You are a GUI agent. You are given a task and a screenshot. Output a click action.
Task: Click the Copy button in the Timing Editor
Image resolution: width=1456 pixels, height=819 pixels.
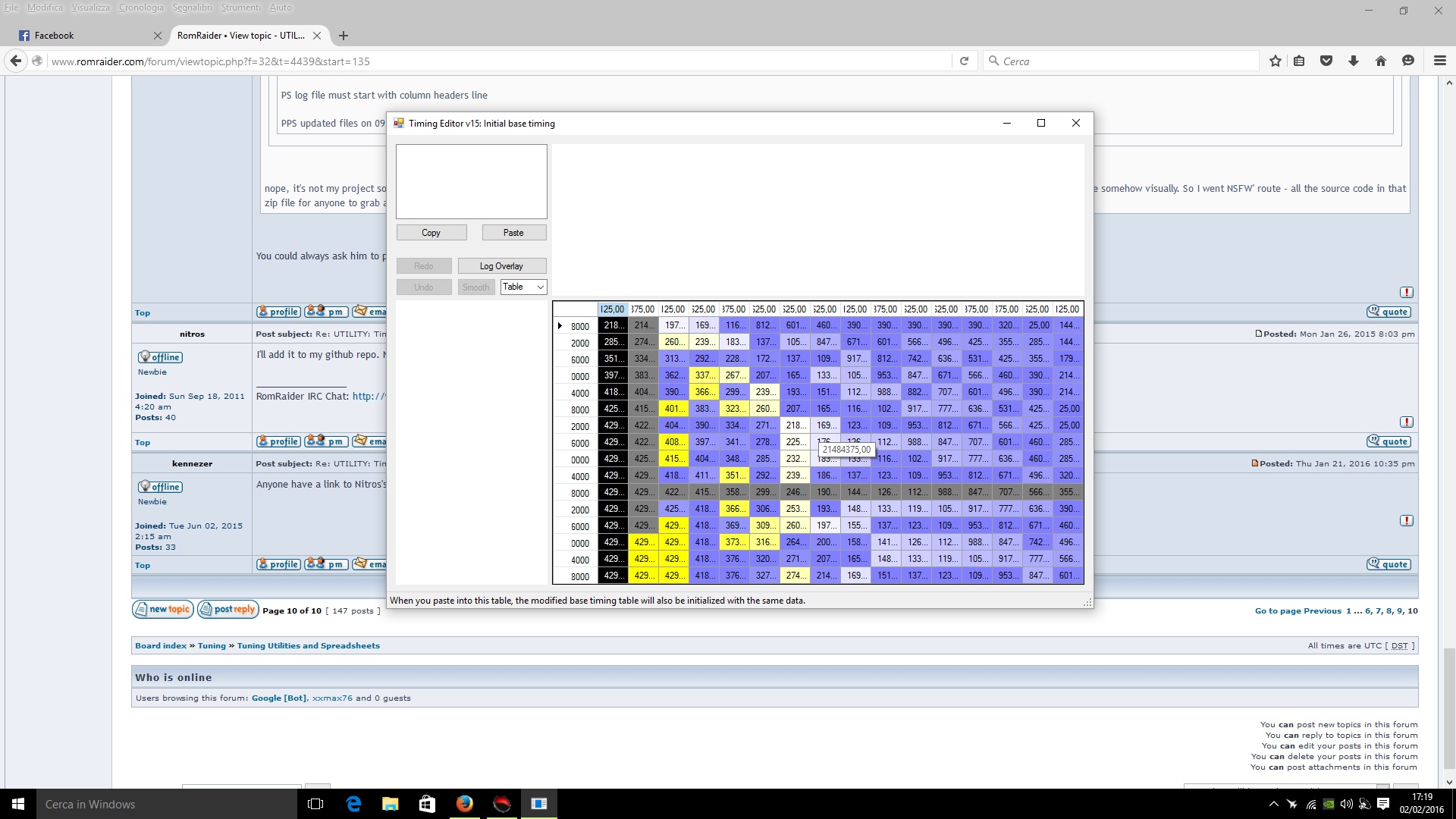[431, 233]
